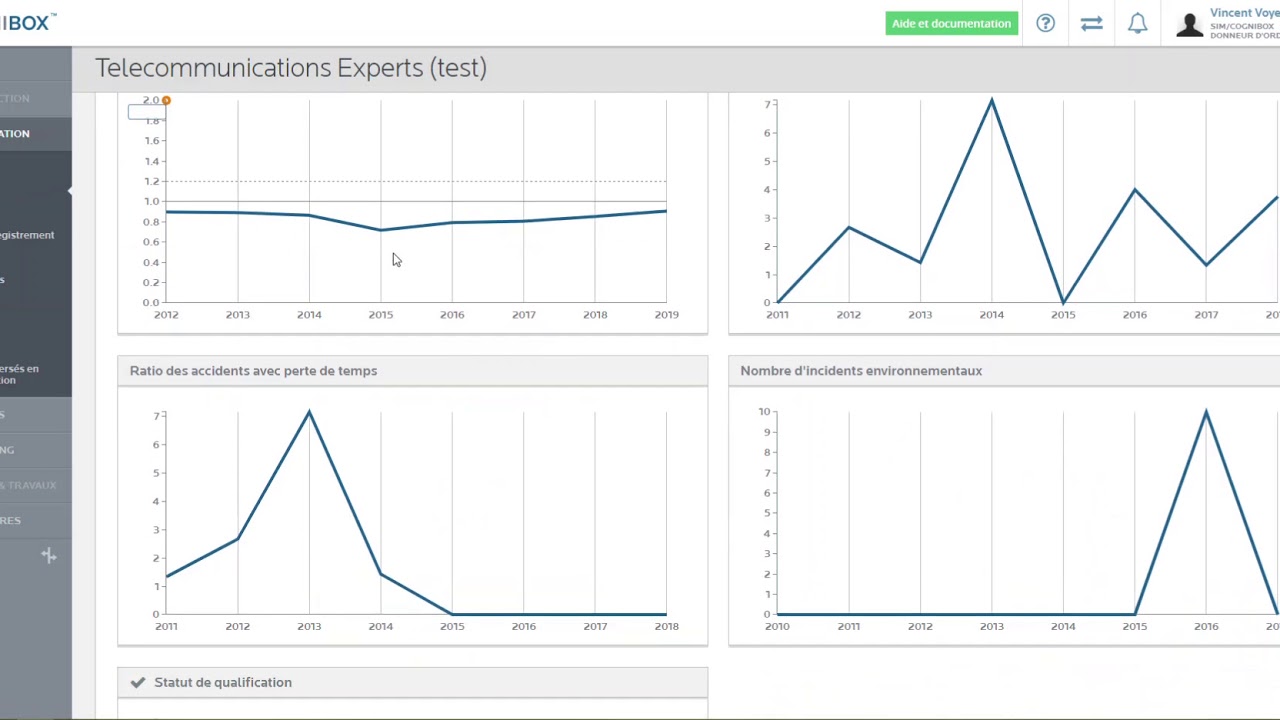Image resolution: width=1280 pixels, height=720 pixels.
Task: Click the small white box near the 1.8 axis label
Action: 144,112
